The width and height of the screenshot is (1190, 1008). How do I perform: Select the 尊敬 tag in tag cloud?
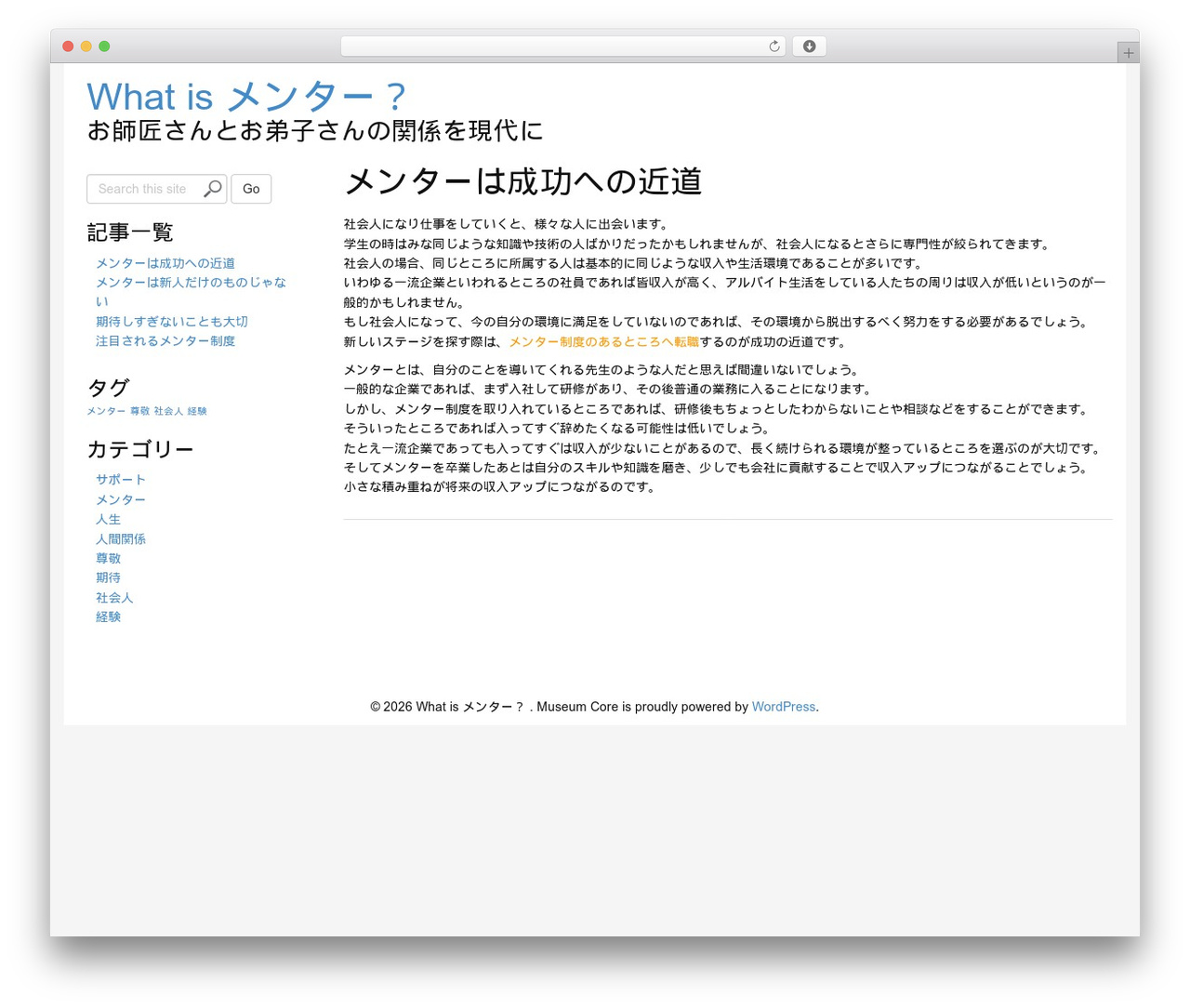click(139, 411)
